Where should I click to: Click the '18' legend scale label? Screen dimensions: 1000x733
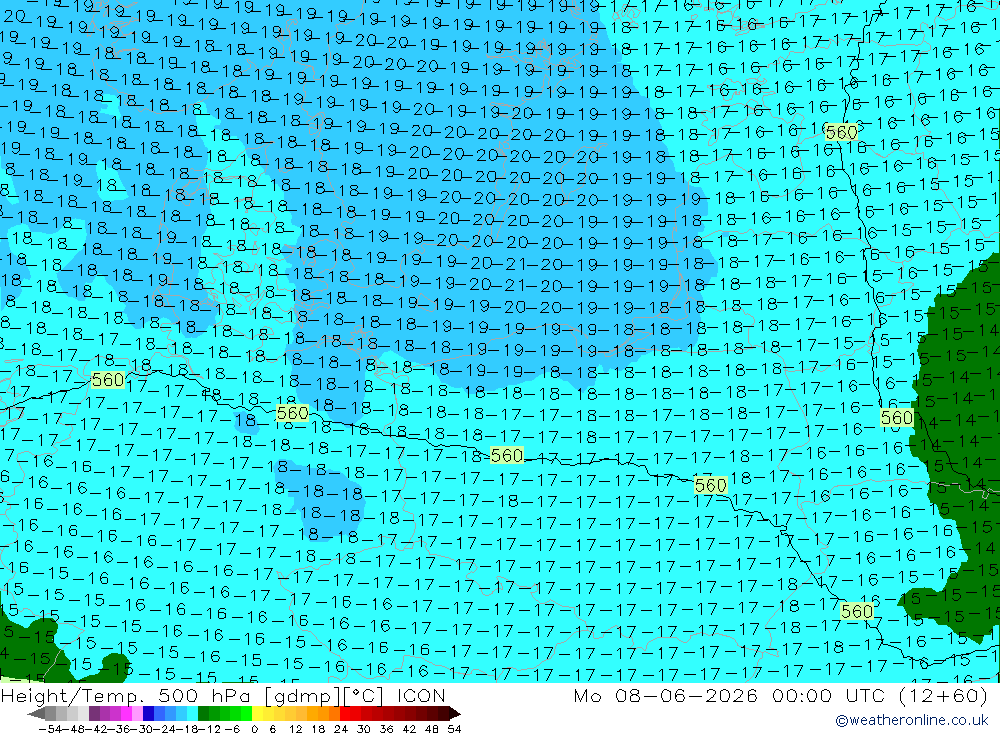pos(318,729)
